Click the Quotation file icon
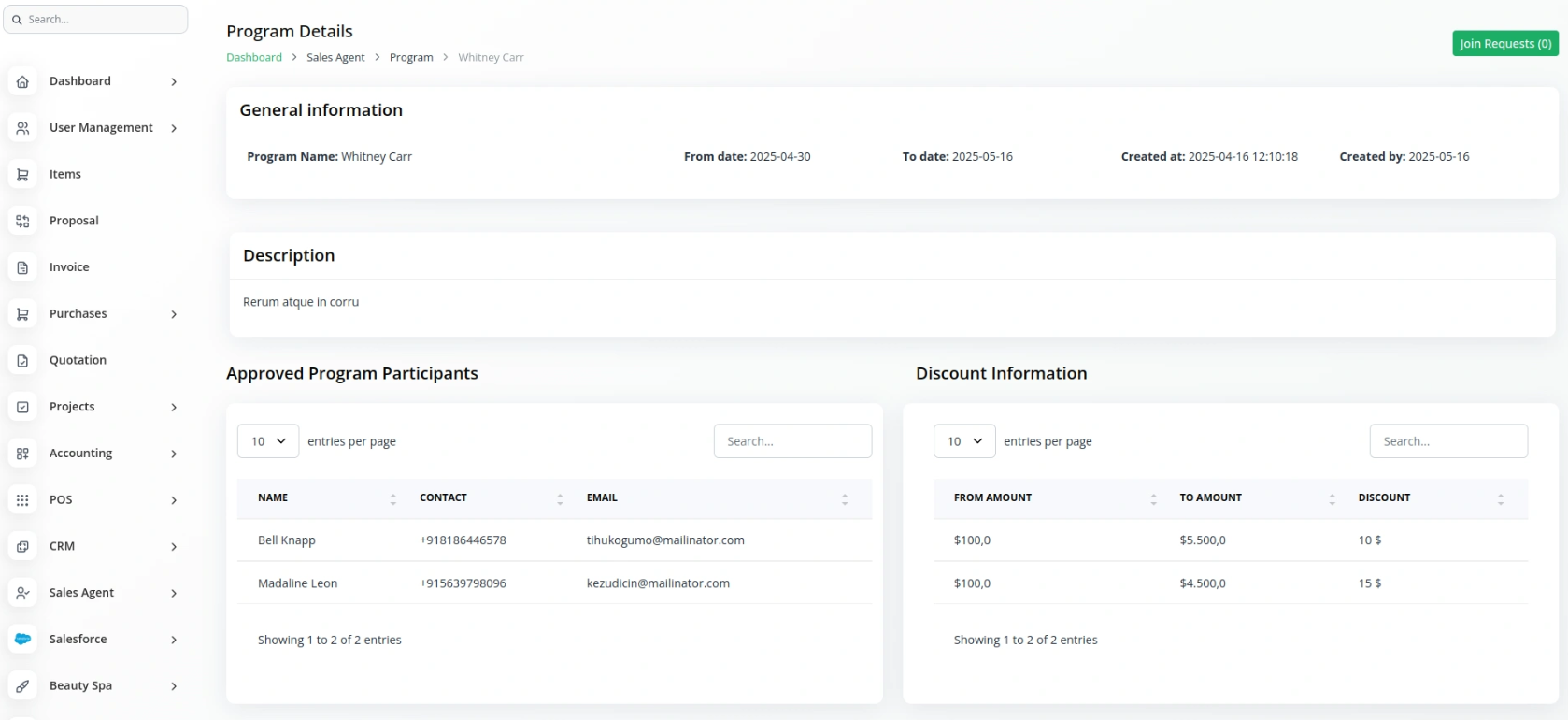The width and height of the screenshot is (1568, 720). coord(22,360)
